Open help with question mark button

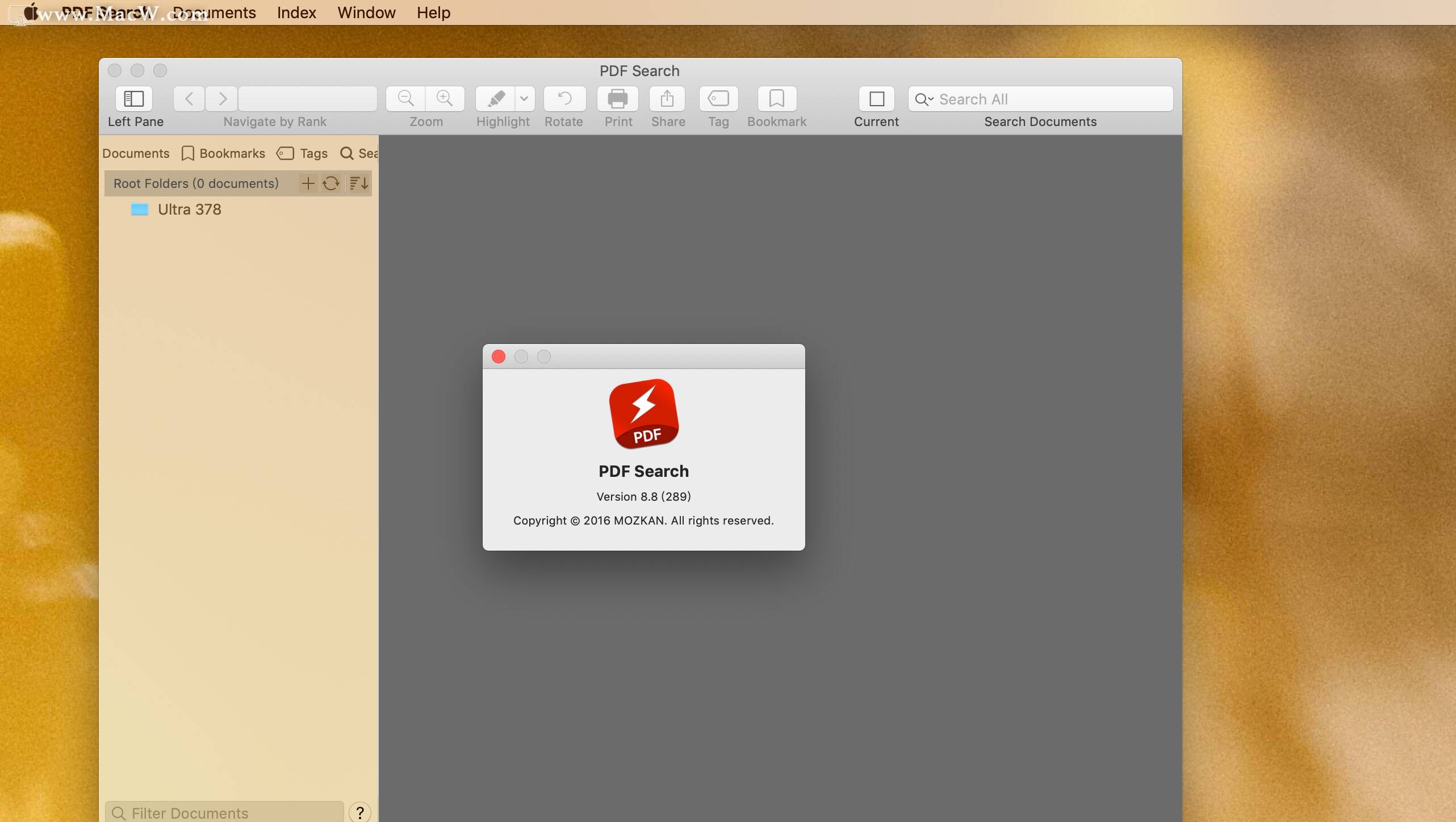pos(360,812)
